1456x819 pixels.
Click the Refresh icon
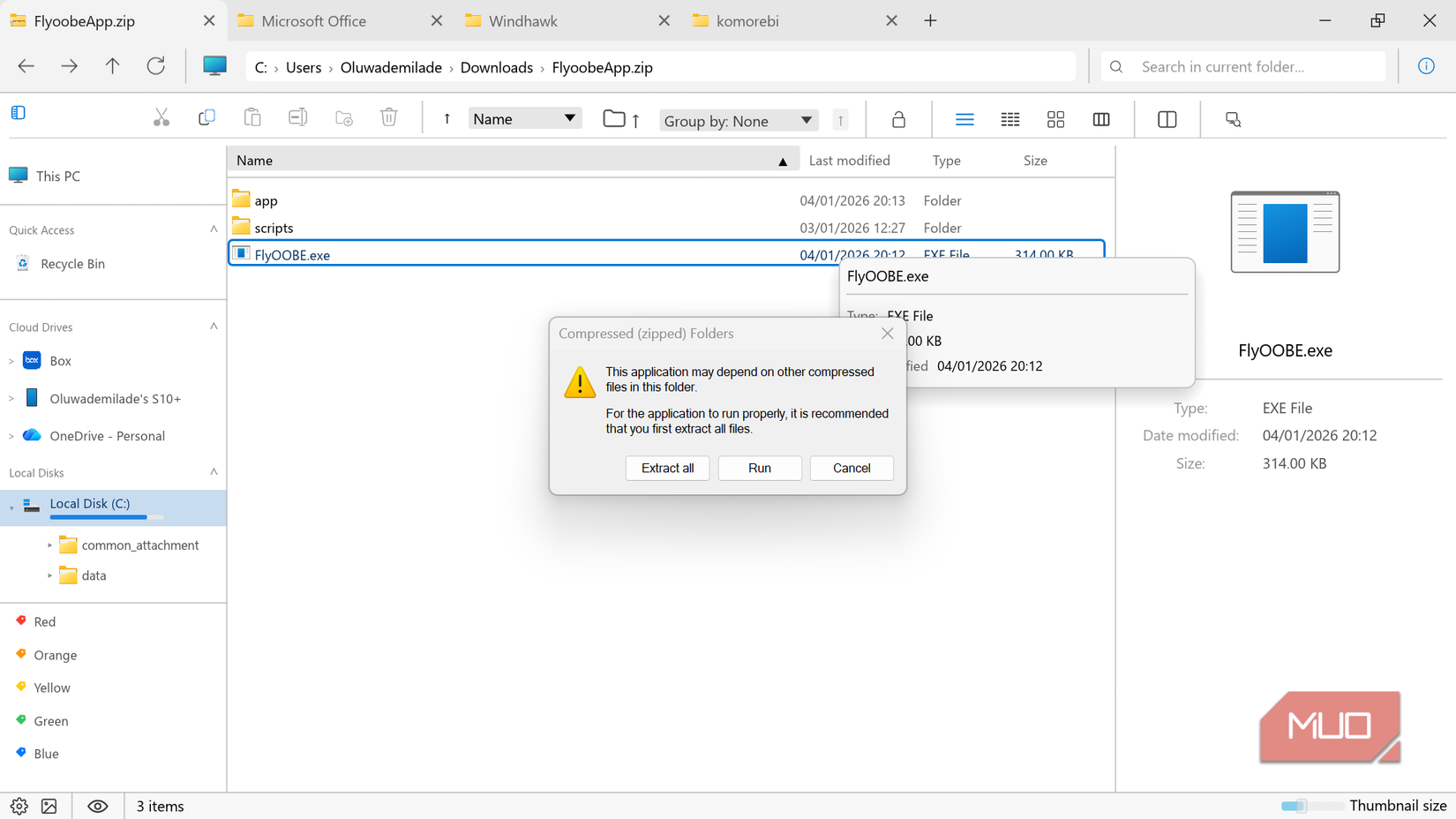click(156, 66)
